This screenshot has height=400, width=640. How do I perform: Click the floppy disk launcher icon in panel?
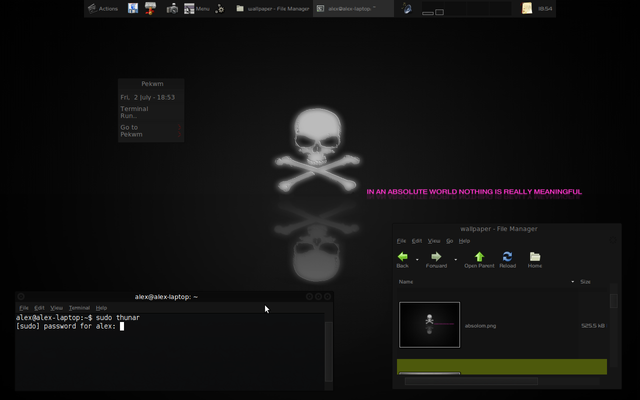click(x=133, y=8)
